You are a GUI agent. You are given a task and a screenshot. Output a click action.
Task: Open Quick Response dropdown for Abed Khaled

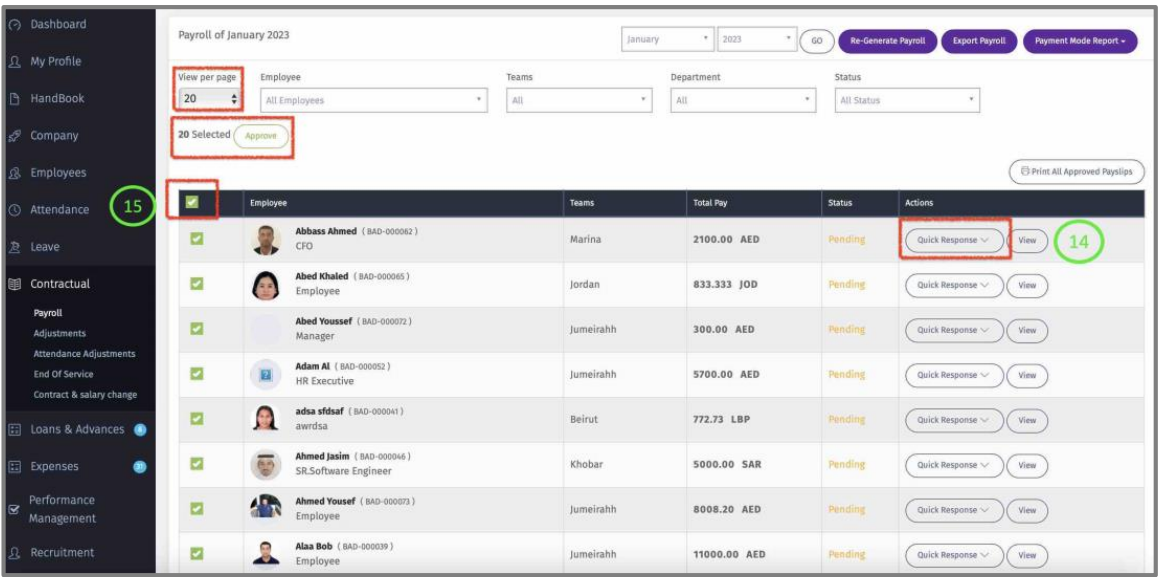(953, 285)
